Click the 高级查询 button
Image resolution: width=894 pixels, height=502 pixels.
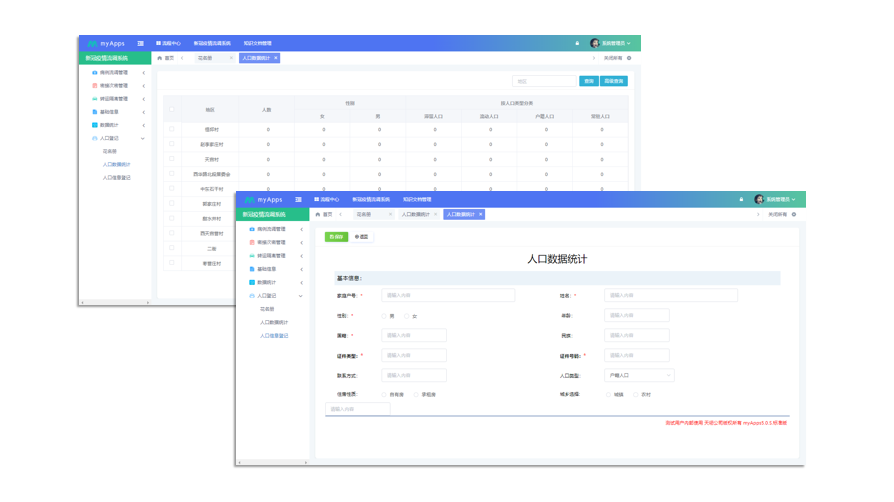coord(614,81)
